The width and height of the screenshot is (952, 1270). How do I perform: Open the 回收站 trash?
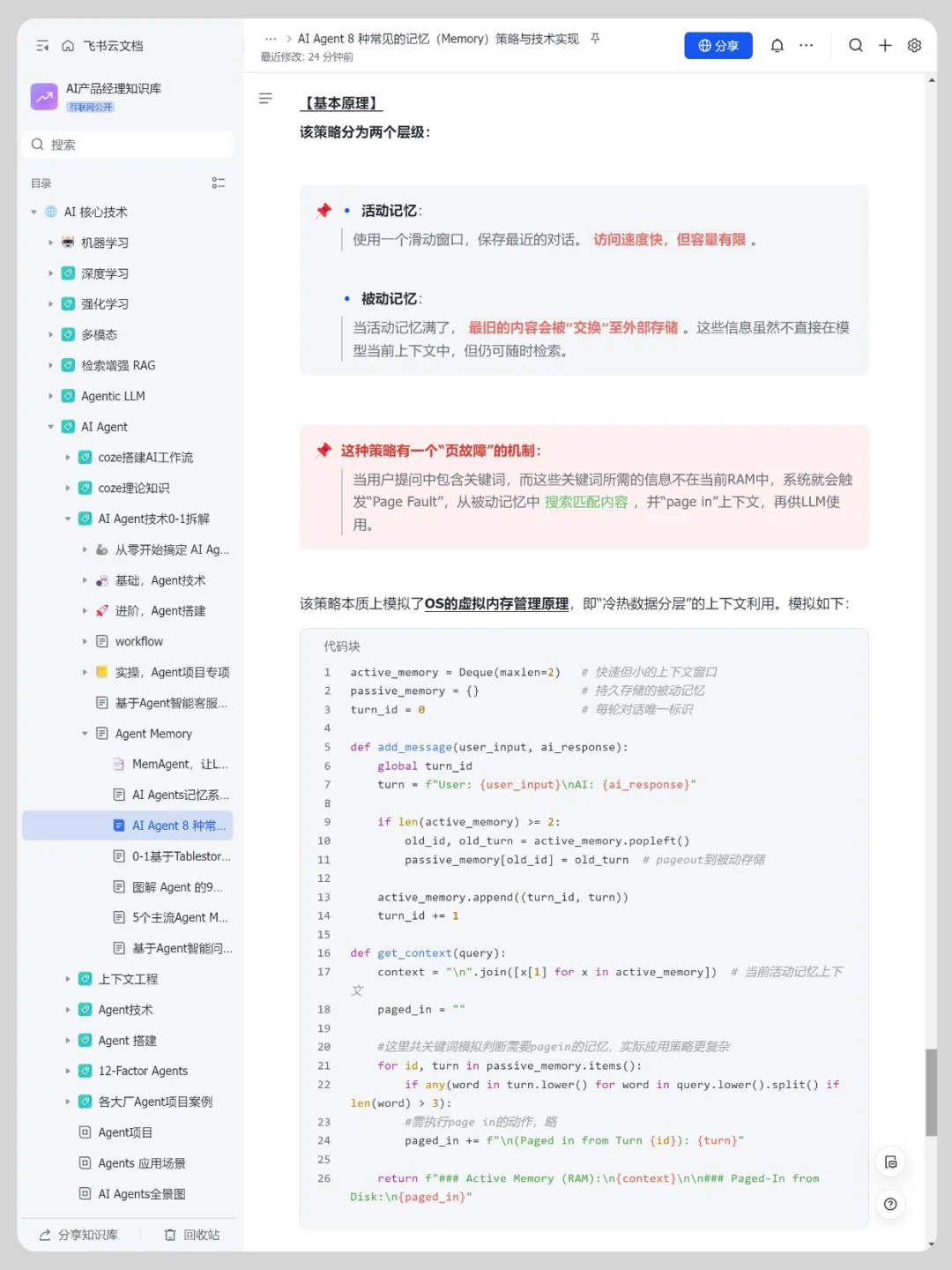click(193, 1236)
